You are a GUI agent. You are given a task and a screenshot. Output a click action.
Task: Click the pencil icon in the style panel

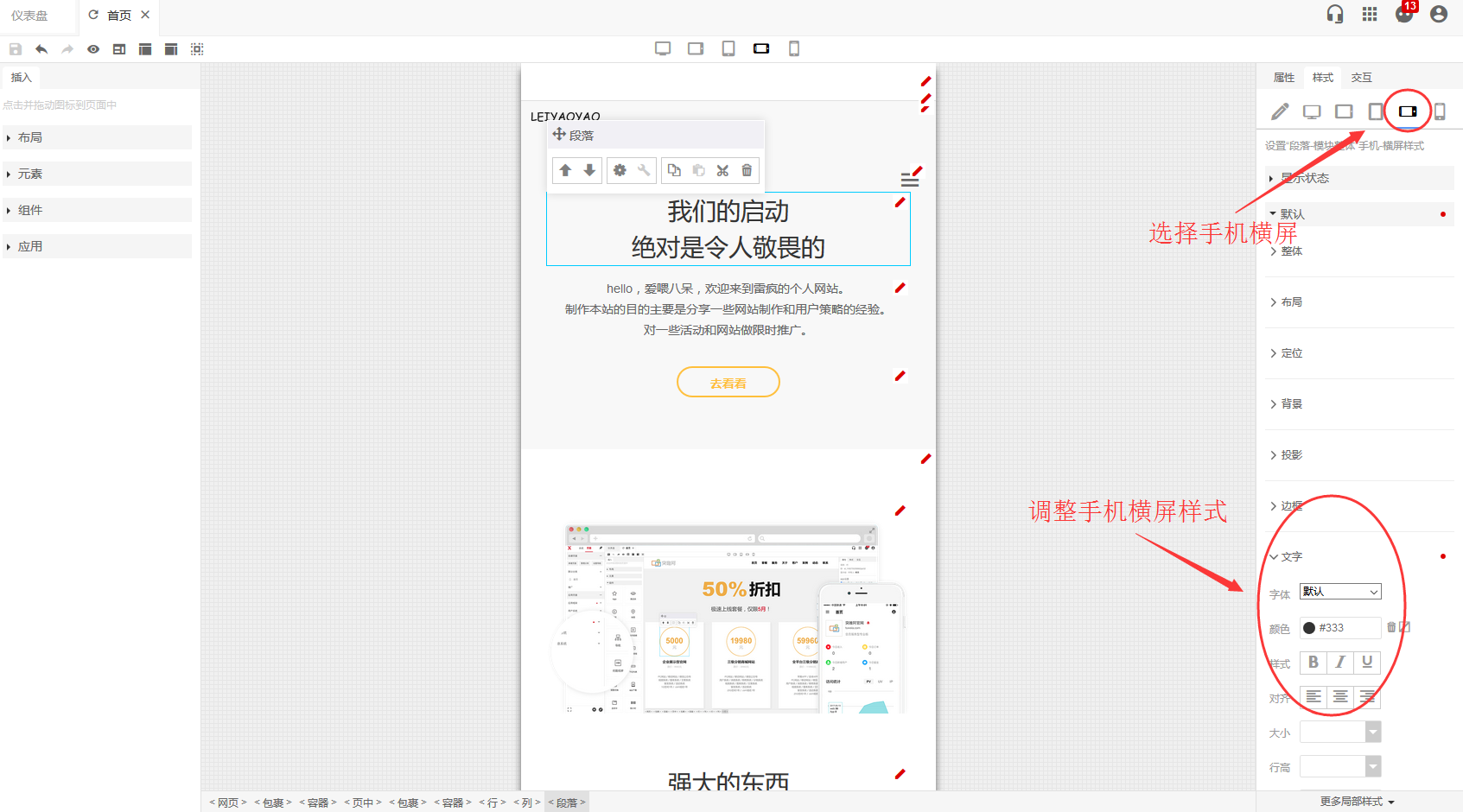tap(1280, 111)
